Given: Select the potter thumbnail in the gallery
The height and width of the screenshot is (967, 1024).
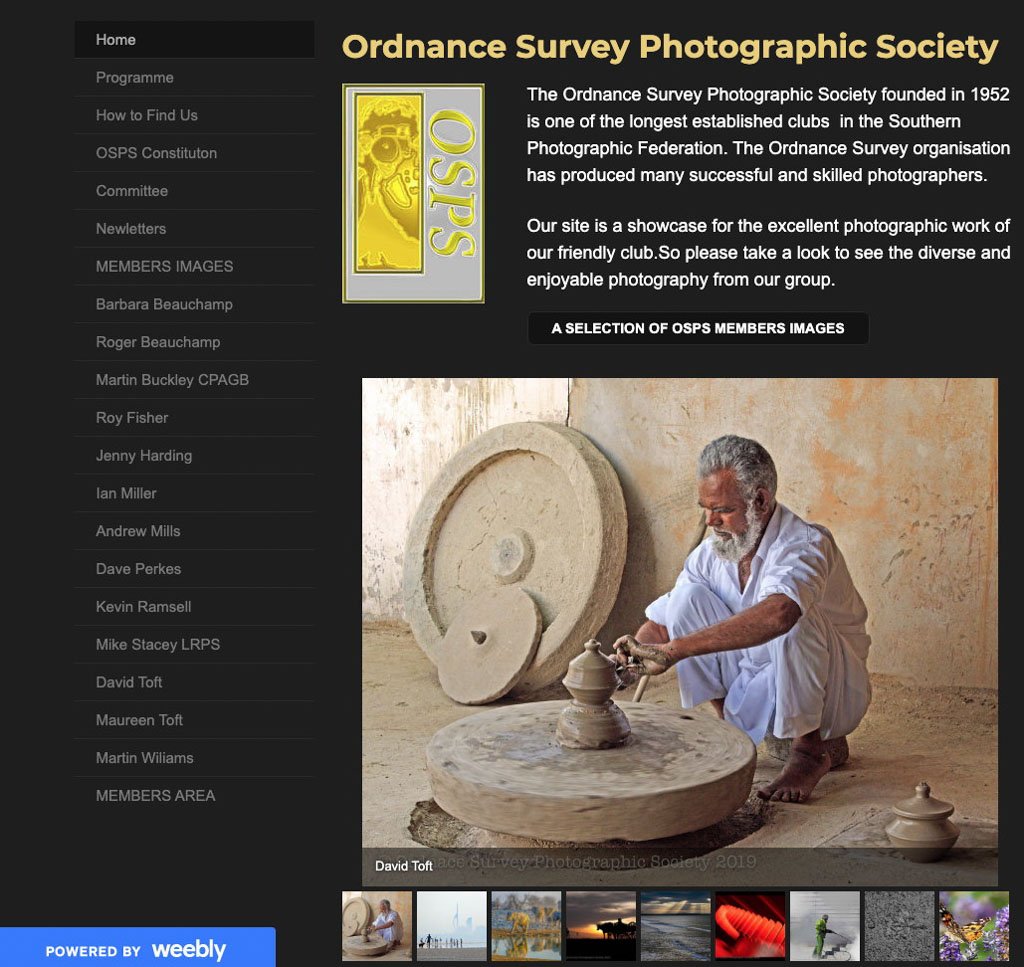Looking at the screenshot, I should point(377,925).
